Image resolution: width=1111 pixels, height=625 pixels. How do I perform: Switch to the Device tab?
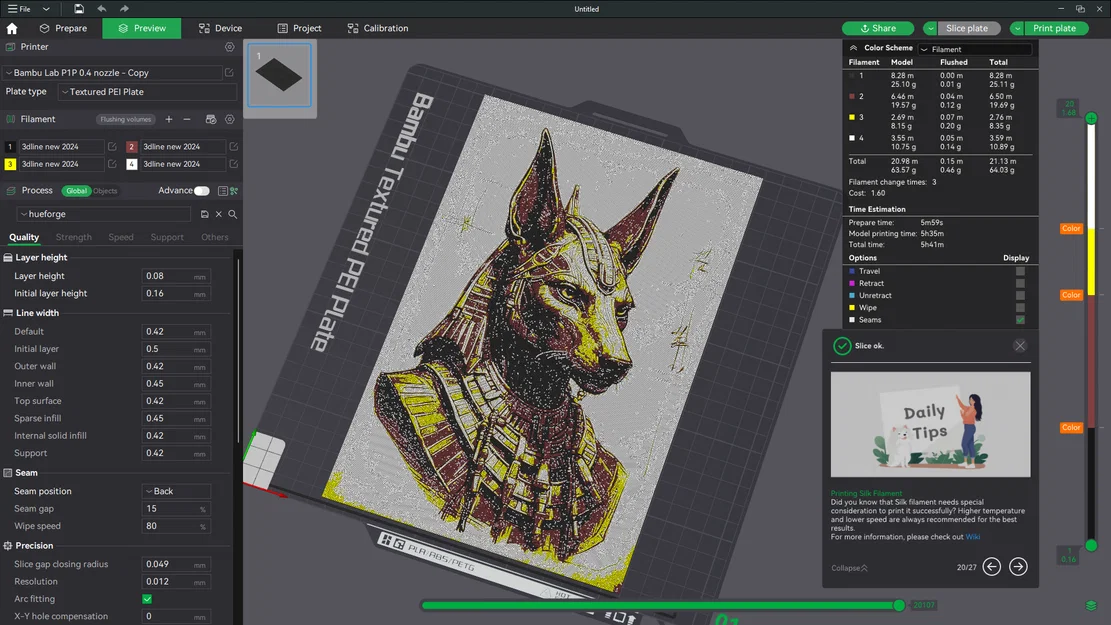[221, 28]
